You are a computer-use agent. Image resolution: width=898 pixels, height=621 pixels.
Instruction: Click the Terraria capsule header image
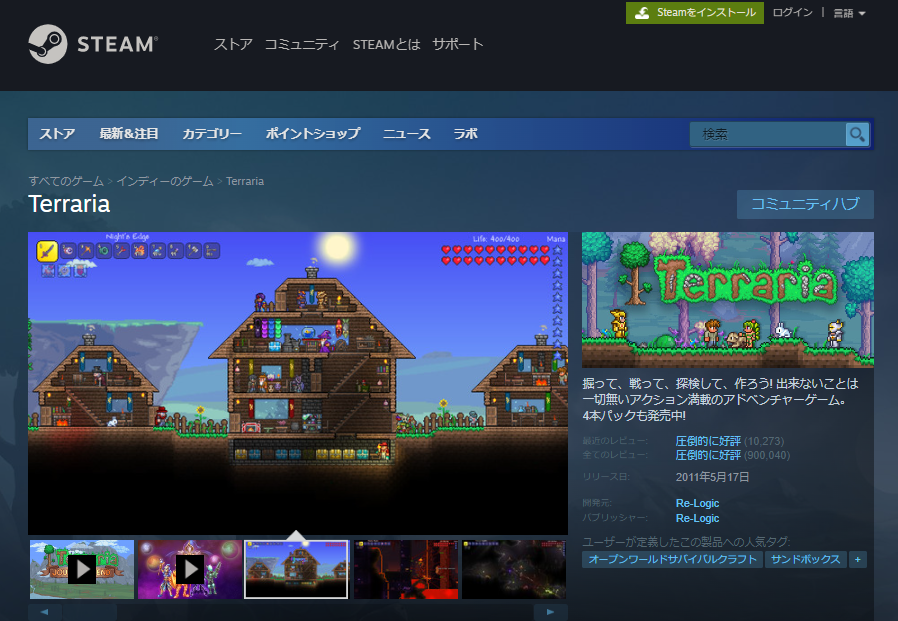click(x=727, y=299)
